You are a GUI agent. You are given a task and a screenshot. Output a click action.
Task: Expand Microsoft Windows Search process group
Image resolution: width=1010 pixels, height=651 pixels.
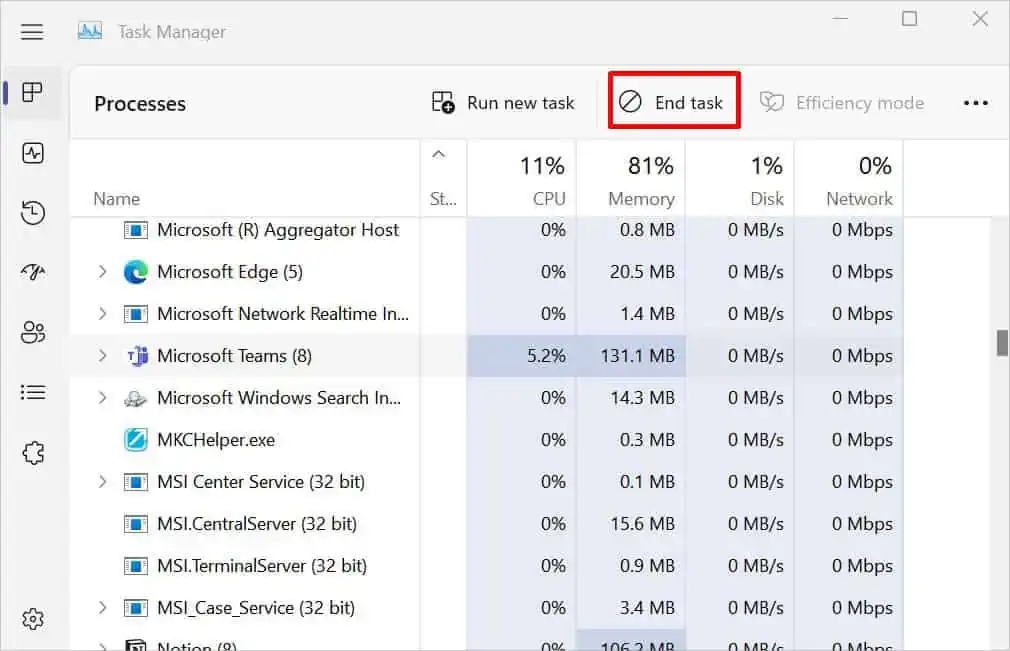click(x=102, y=398)
